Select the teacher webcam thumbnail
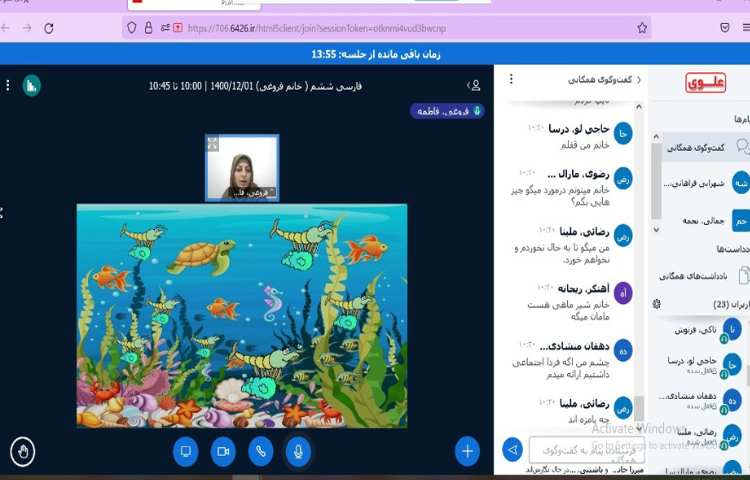Screen dimensions: 750x480 [242, 167]
